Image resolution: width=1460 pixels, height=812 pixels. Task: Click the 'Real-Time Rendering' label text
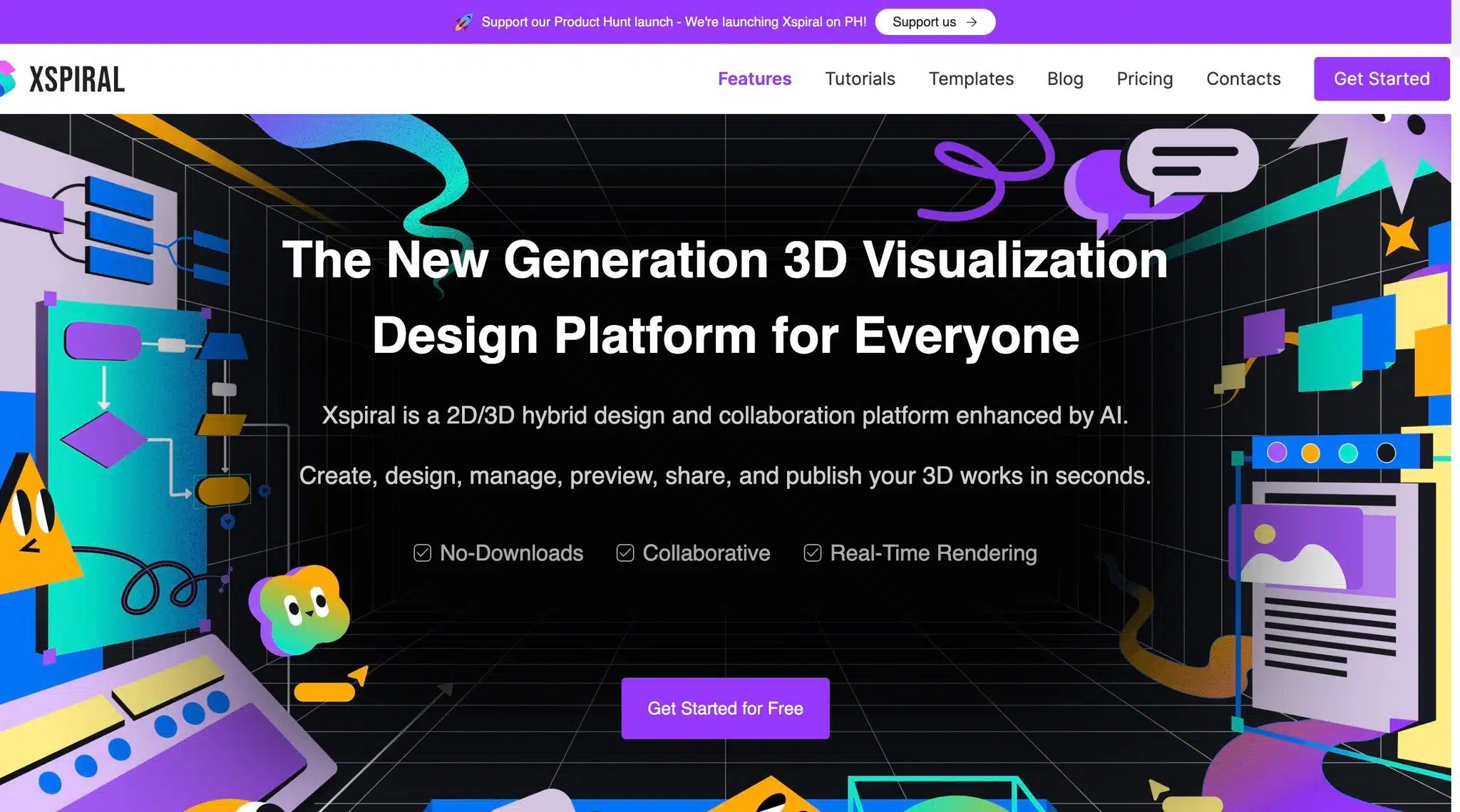pos(933,553)
